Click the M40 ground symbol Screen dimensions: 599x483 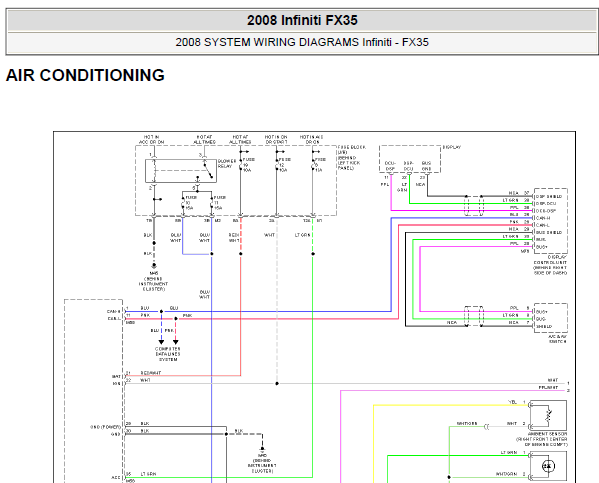(x=262, y=449)
